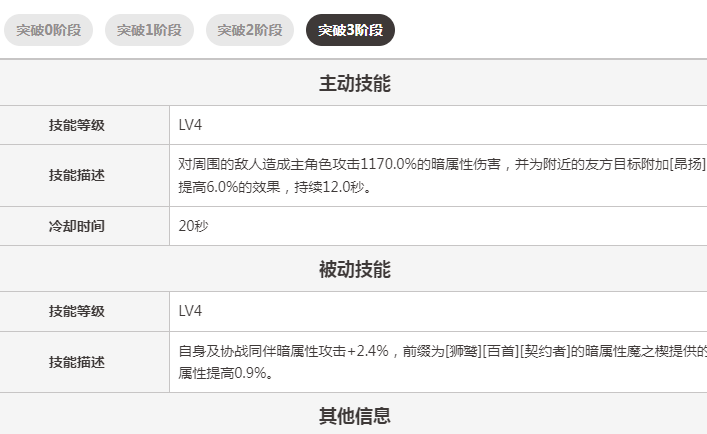This screenshot has height=434, width=707.
Task: Click 技能等级 label under 被动技能
Action: tap(77, 311)
